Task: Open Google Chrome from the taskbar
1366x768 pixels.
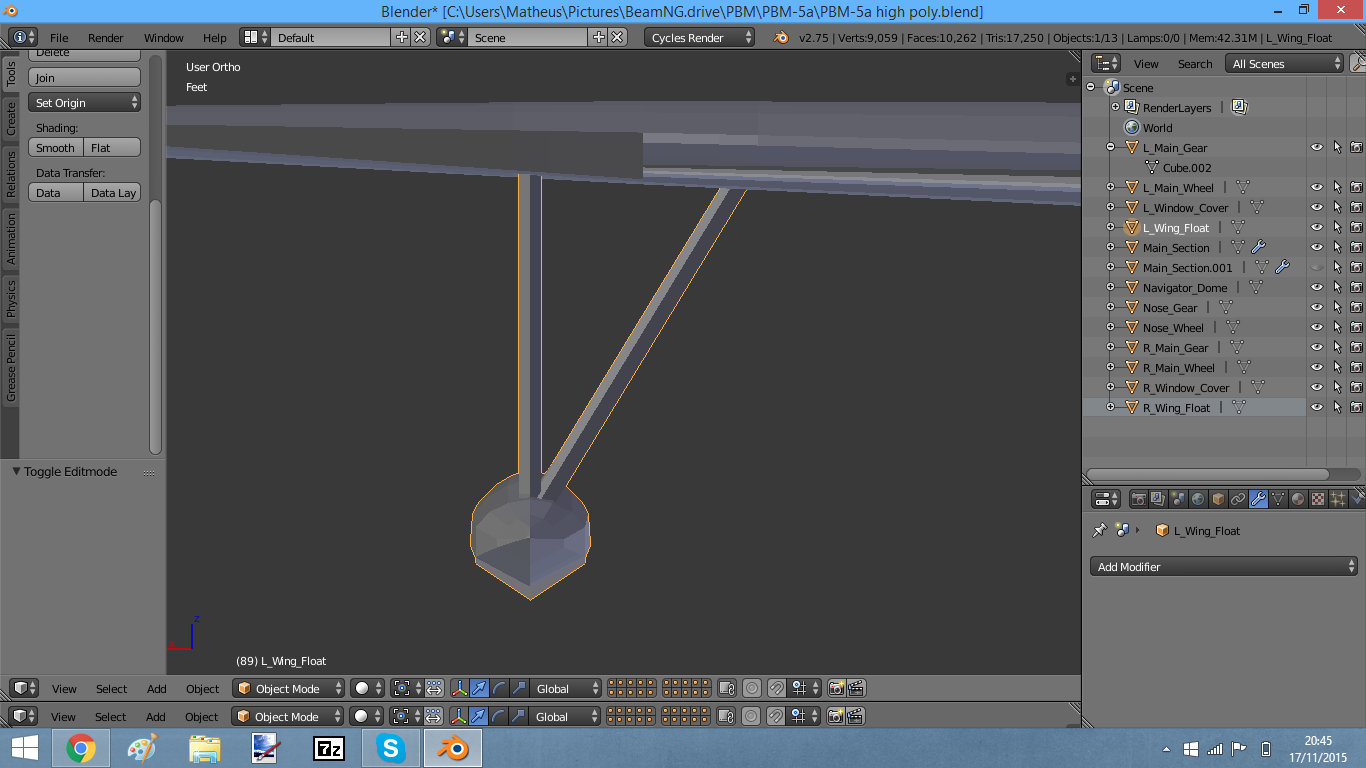Action: tap(81, 748)
